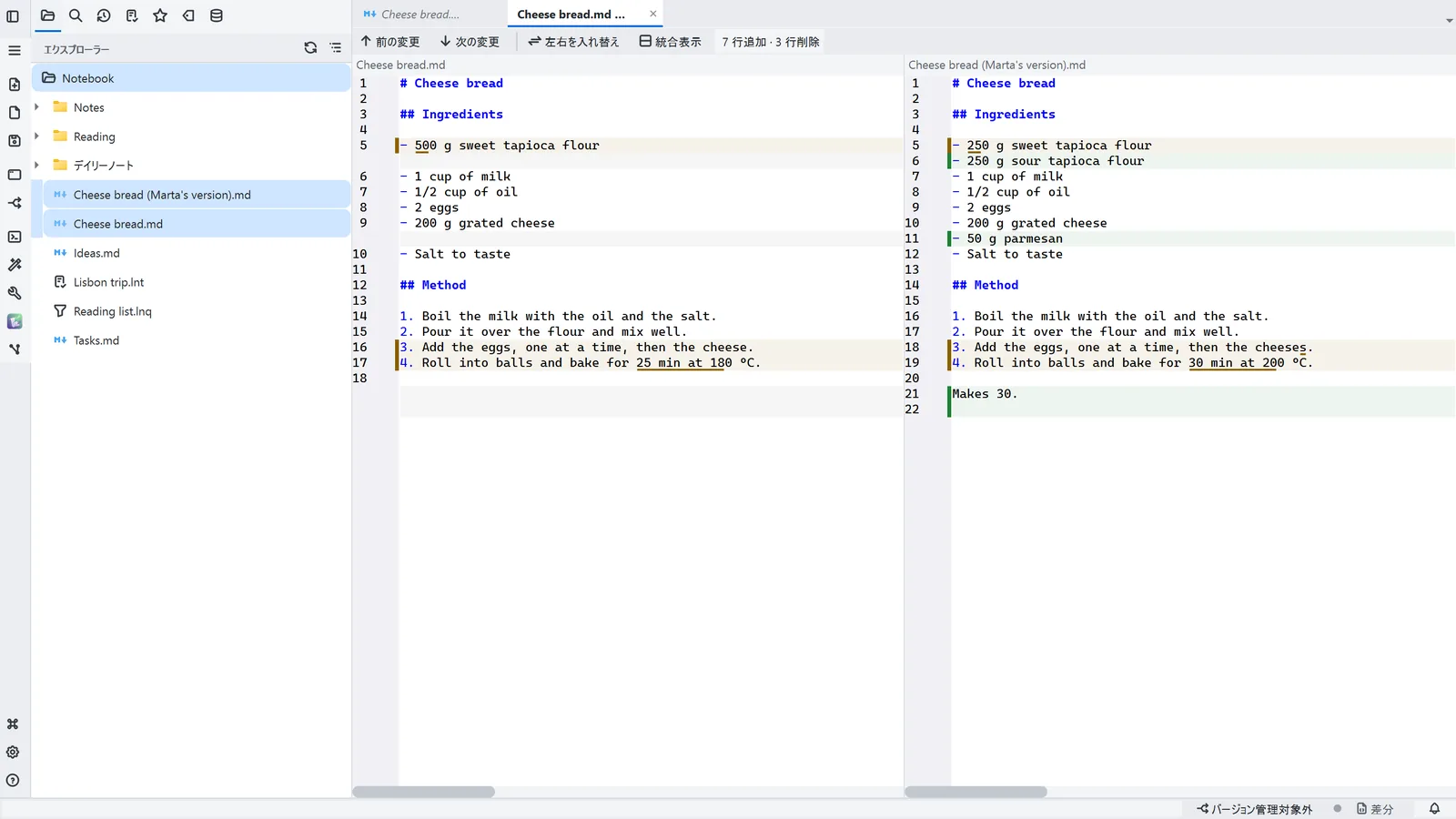Open help icon at sidebar bottom
The height and width of the screenshot is (819, 1456).
click(13, 781)
